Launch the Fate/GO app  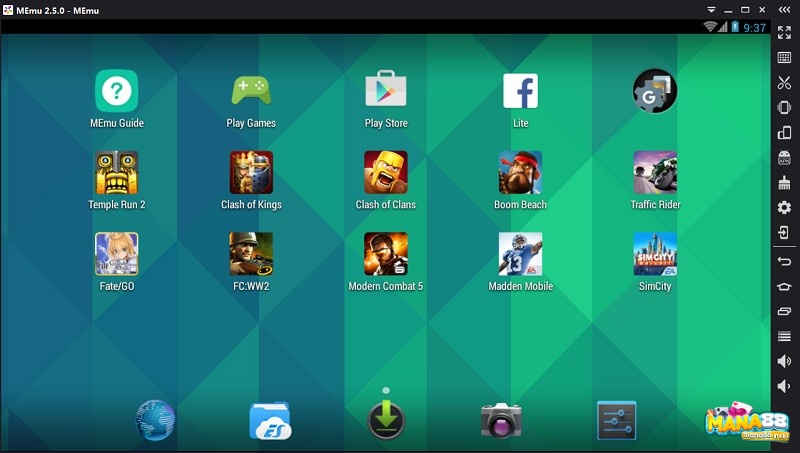tap(116, 254)
